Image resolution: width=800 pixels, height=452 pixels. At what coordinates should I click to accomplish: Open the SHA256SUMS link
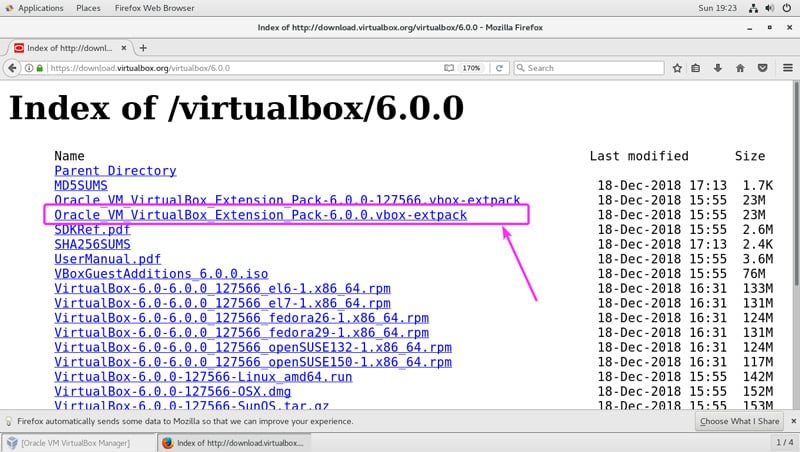(92, 245)
